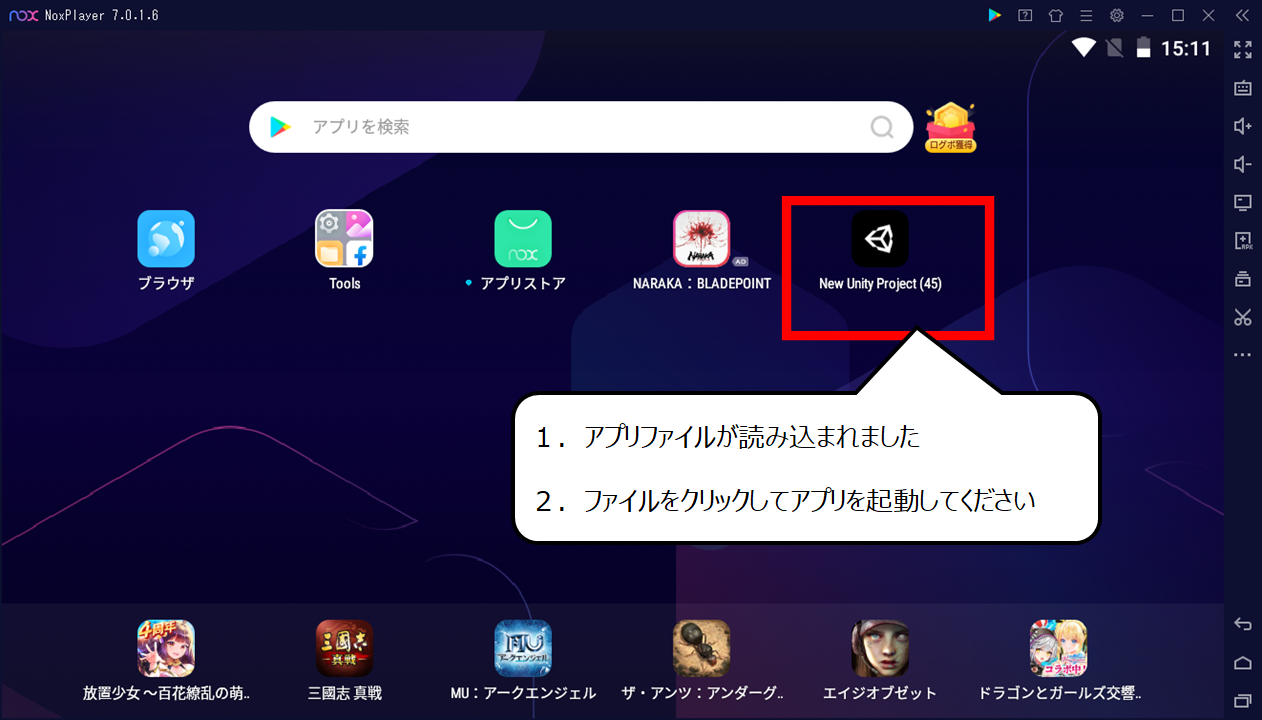Viewport: 1262px width, 720px height.
Task: Open 三國志 真戦 game icon
Action: pyautogui.click(x=344, y=648)
